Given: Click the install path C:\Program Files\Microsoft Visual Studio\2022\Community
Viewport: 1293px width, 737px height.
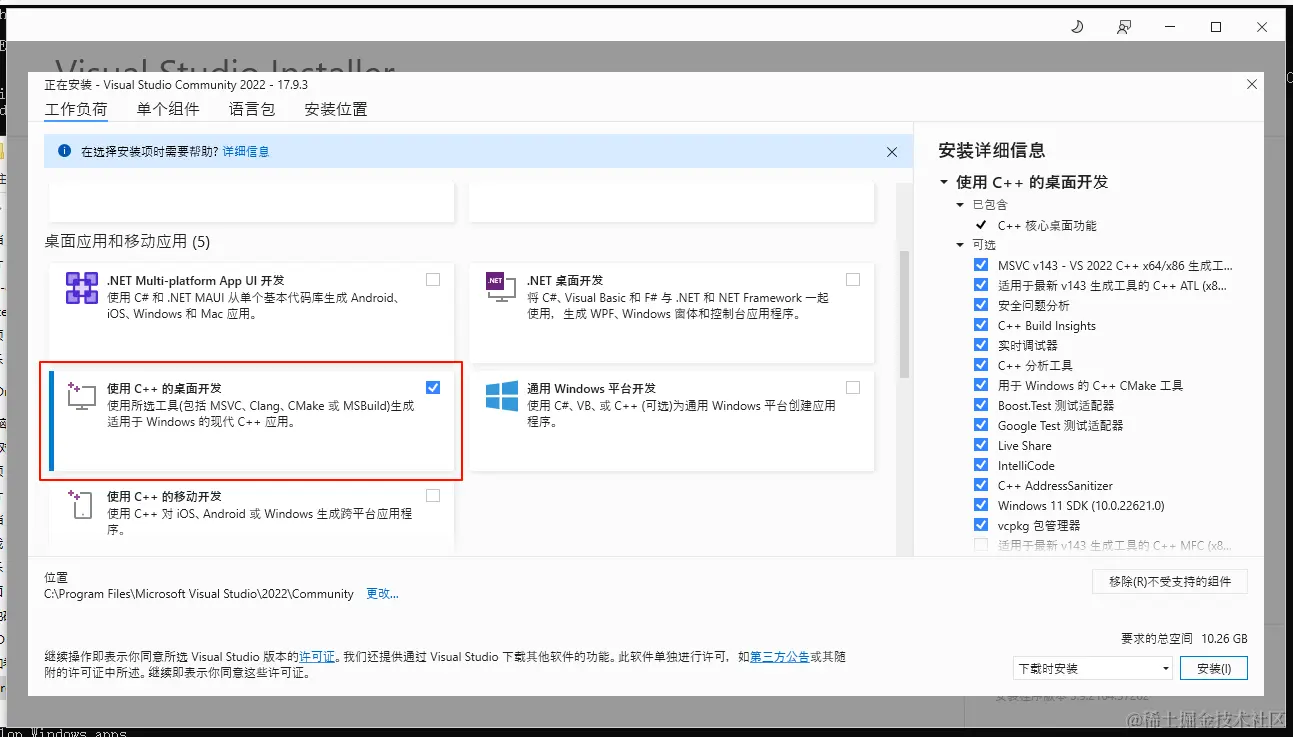Looking at the screenshot, I should tap(199, 594).
